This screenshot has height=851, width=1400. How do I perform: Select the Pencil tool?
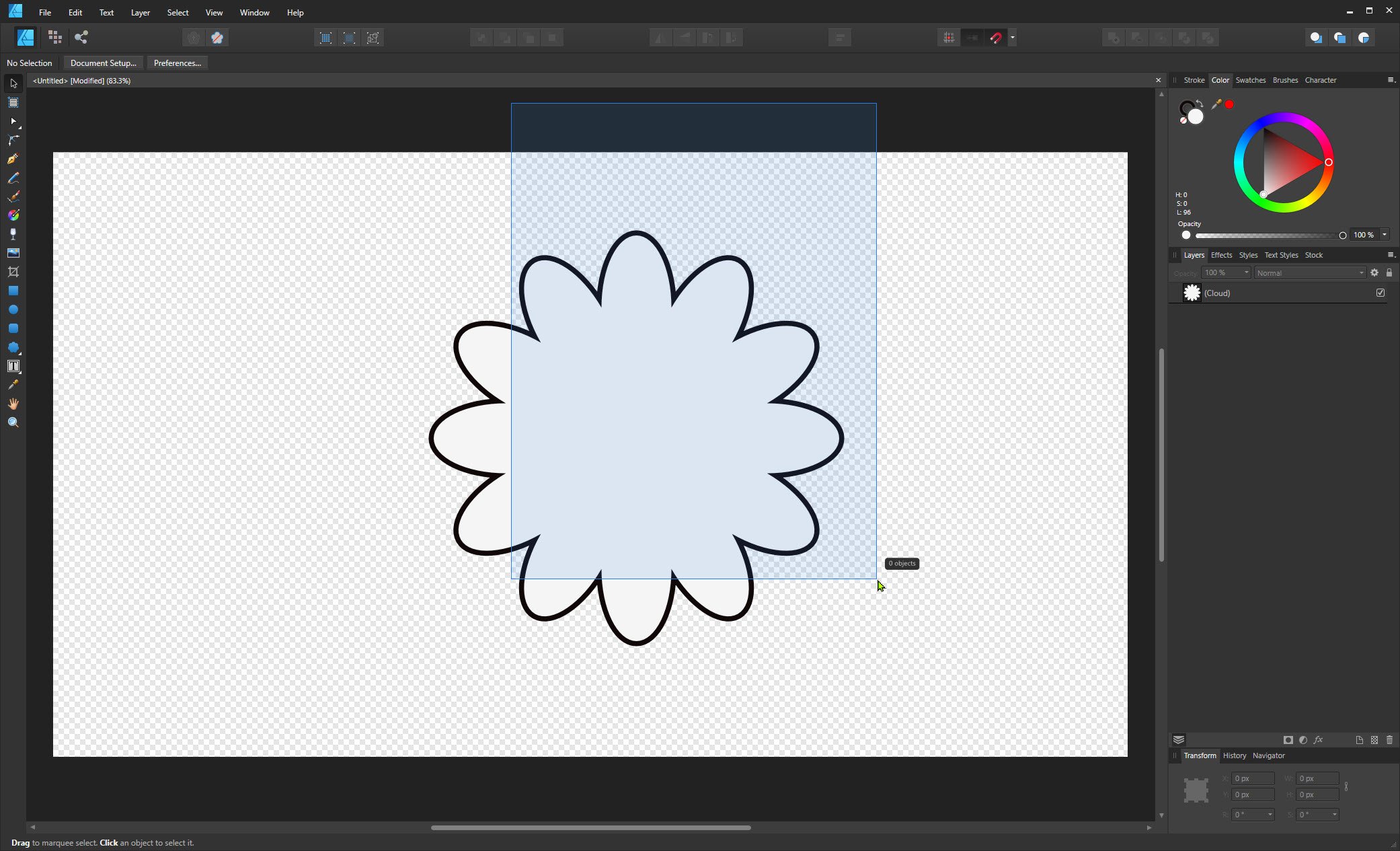click(13, 178)
